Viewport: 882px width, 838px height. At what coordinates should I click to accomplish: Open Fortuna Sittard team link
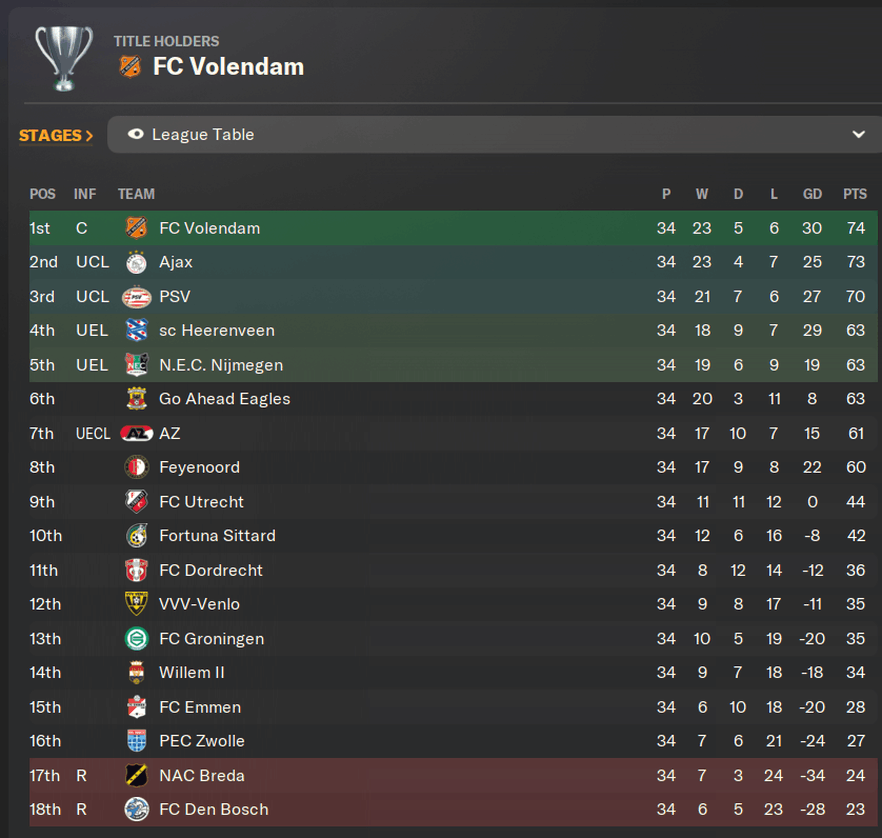pyautogui.click(x=217, y=535)
